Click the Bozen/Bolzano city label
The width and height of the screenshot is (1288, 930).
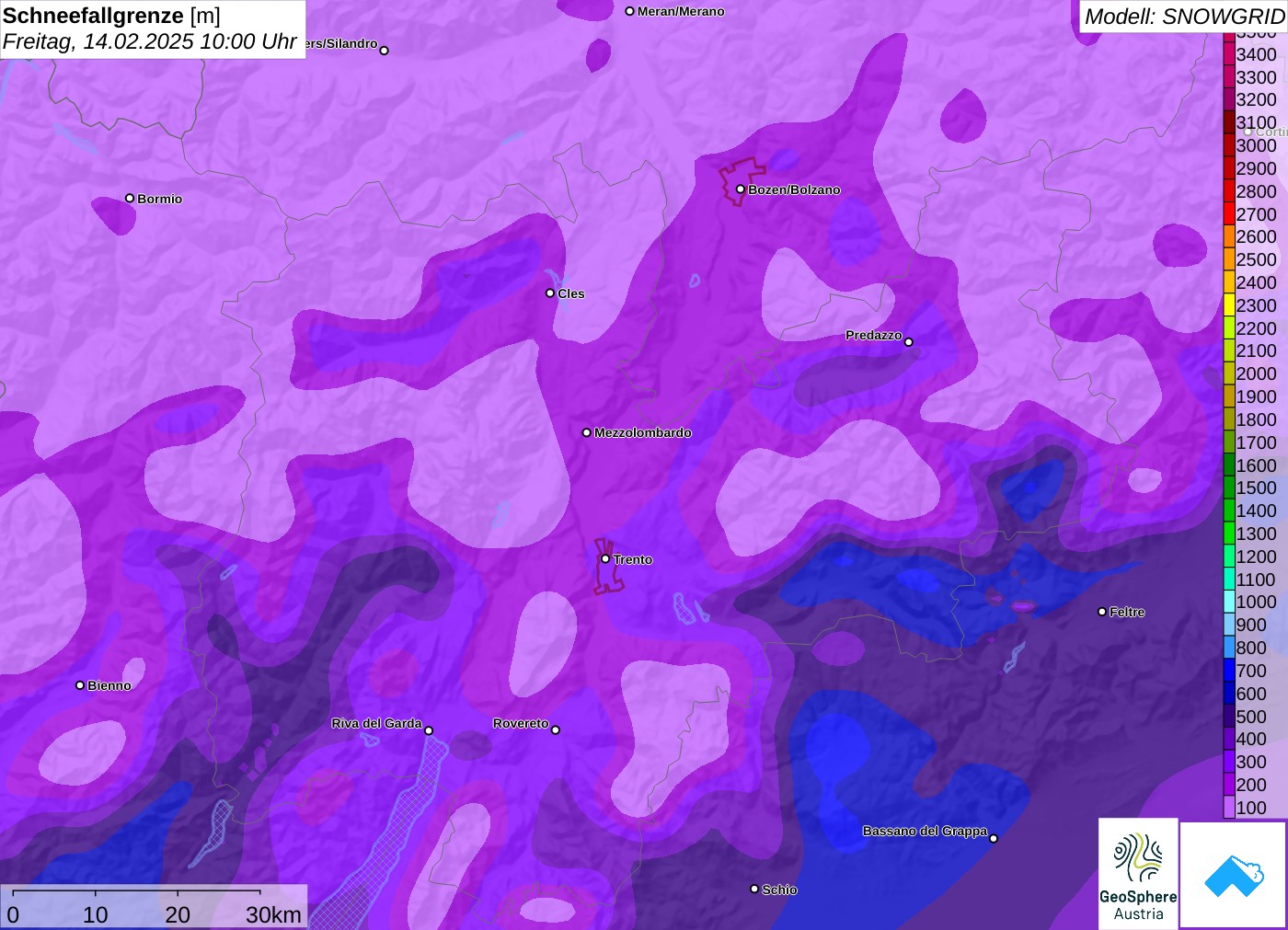(x=794, y=189)
